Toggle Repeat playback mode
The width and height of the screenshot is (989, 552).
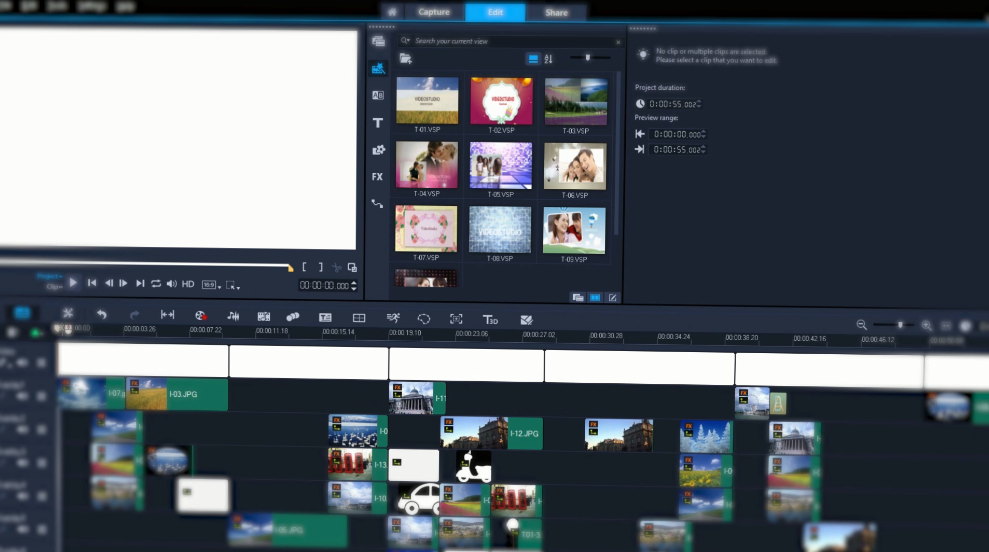click(156, 284)
